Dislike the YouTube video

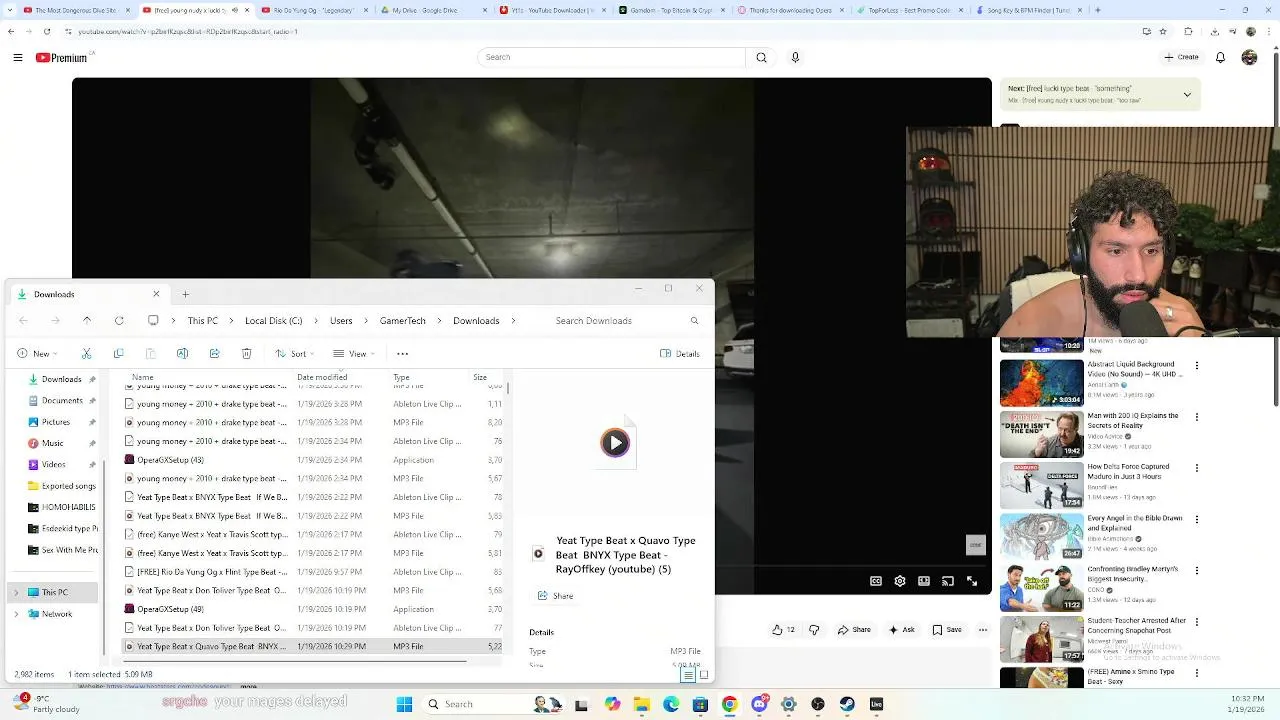814,630
